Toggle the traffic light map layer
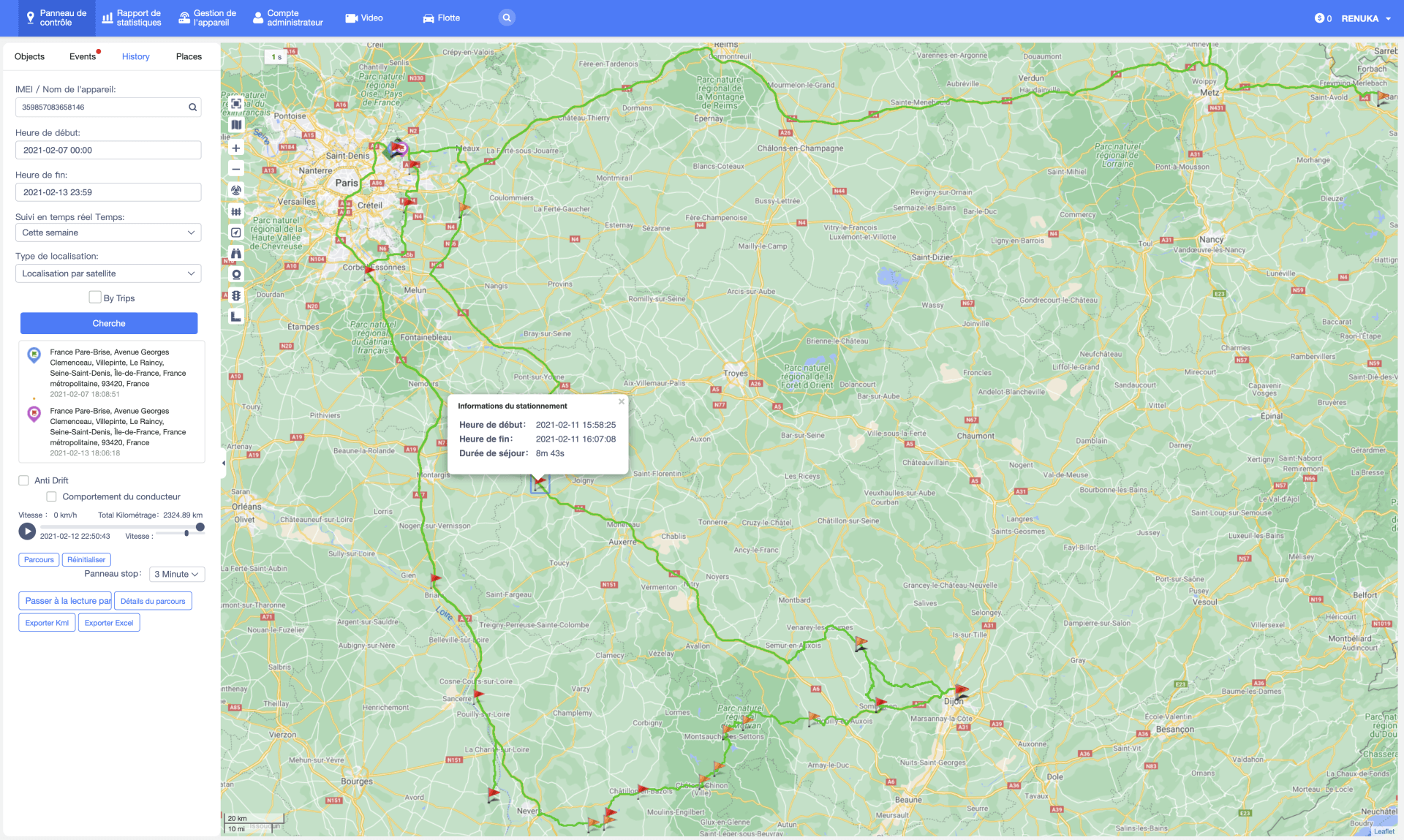Viewport: 1404px width, 840px height. 235,296
